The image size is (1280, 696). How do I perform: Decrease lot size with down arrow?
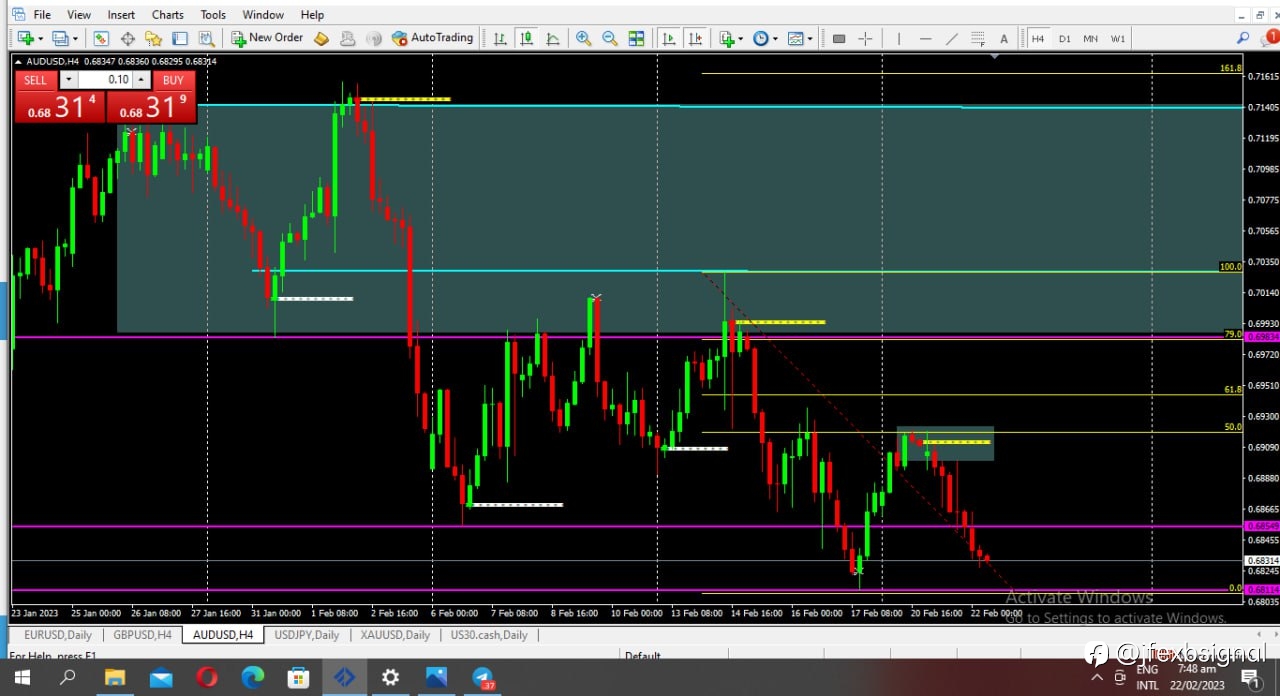[67, 80]
